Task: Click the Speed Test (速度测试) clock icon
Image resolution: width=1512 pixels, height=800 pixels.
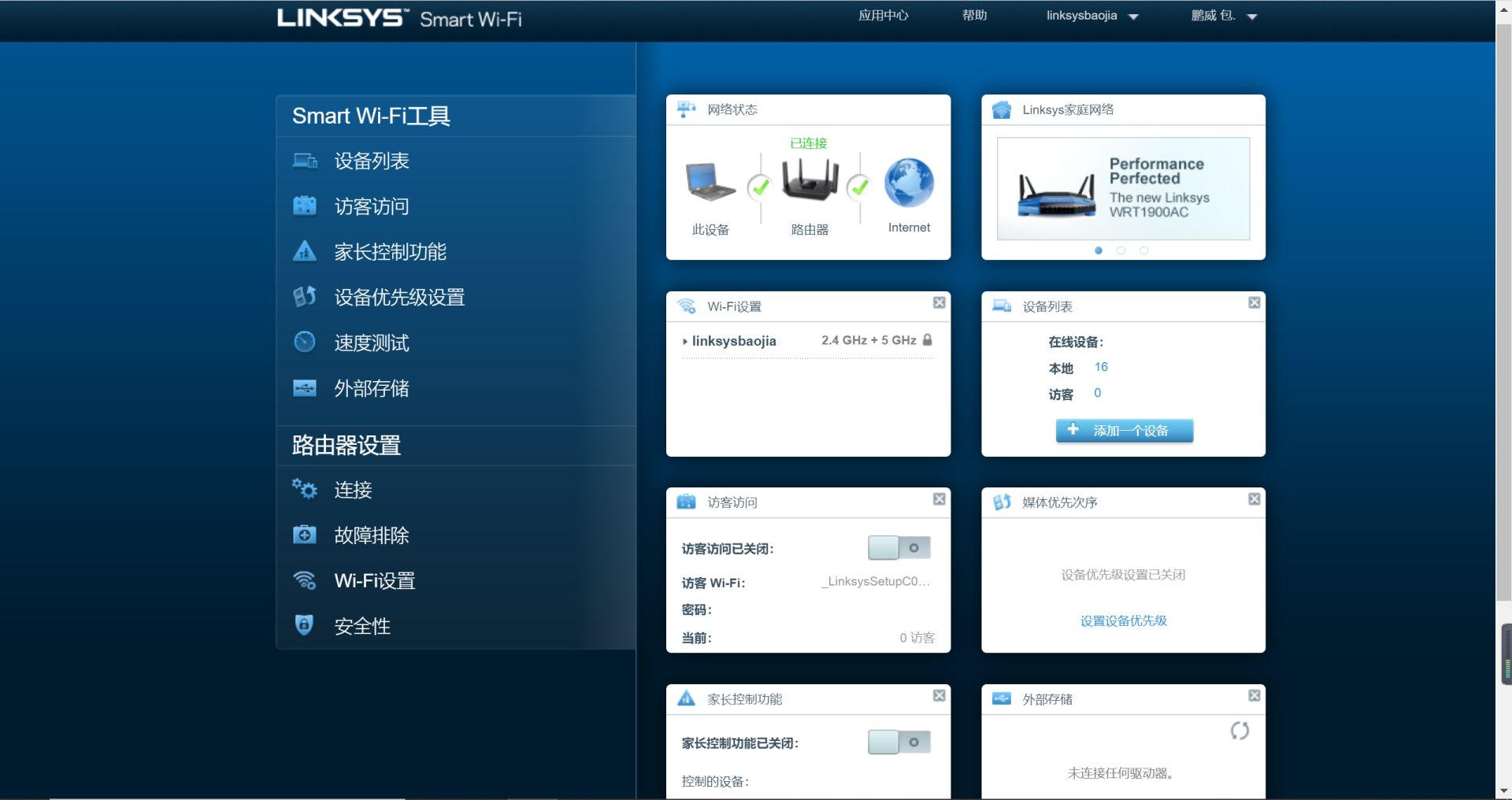Action: pyautogui.click(x=305, y=342)
